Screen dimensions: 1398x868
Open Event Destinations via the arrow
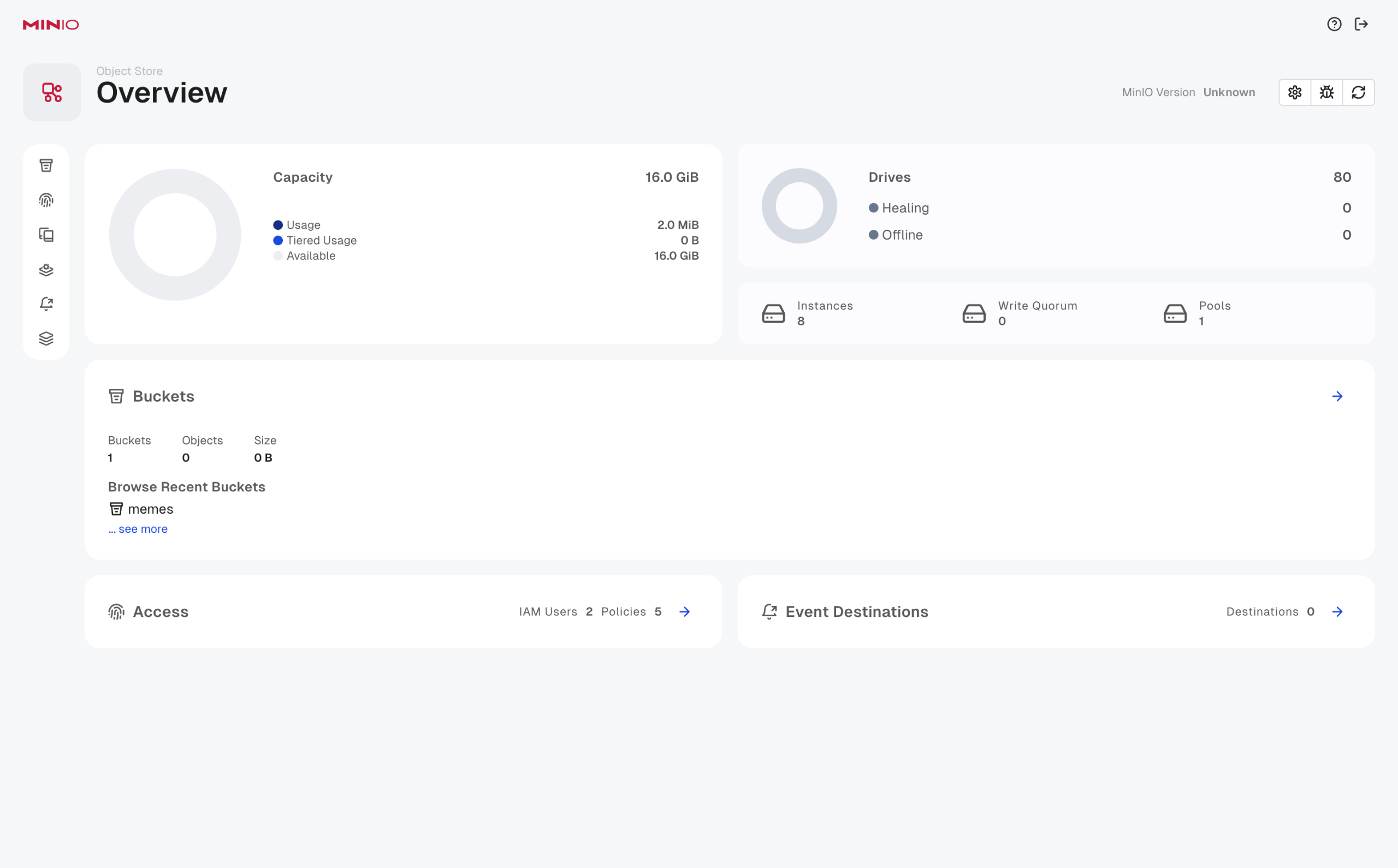click(x=1337, y=612)
